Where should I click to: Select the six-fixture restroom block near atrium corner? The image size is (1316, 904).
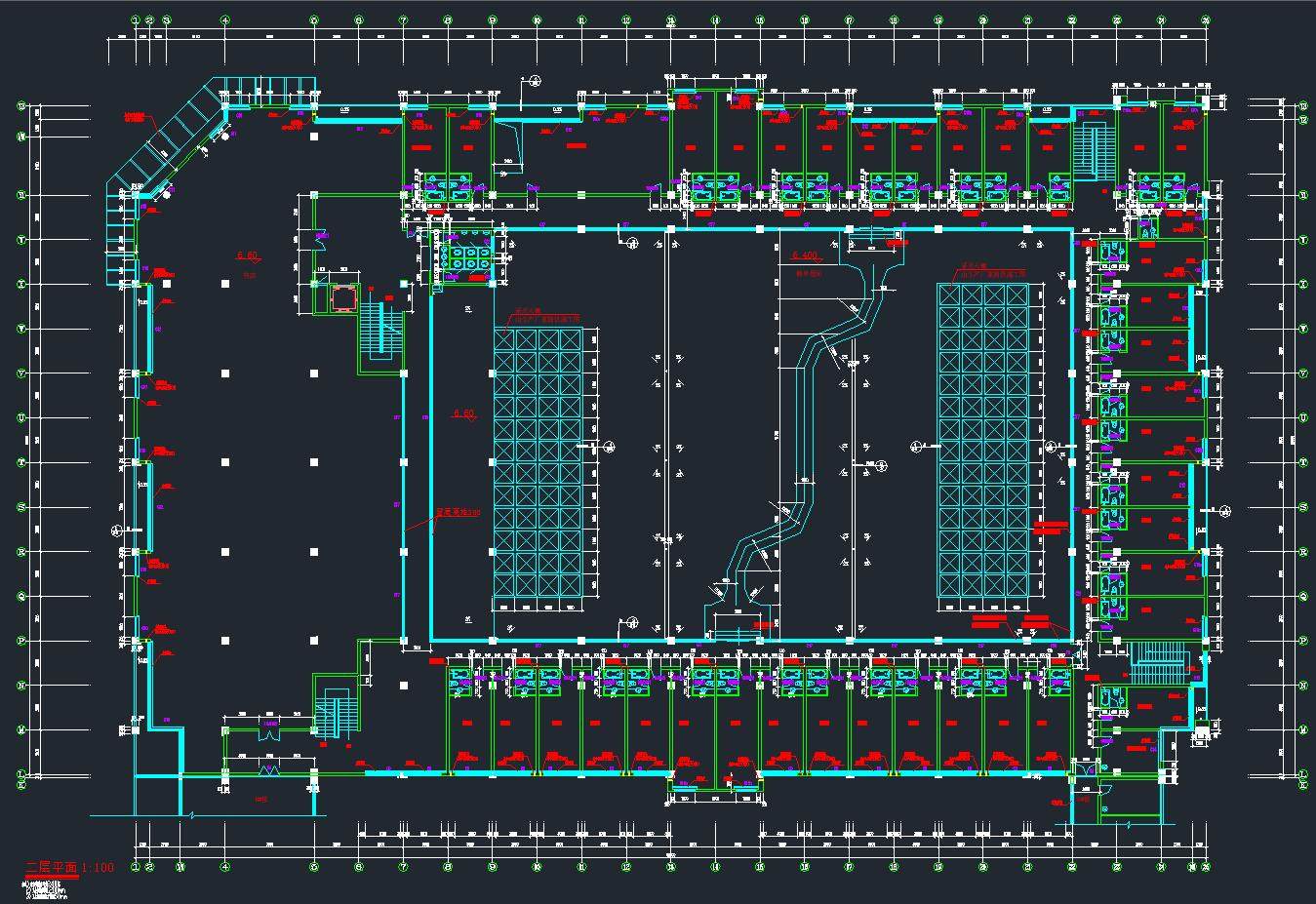(466, 256)
